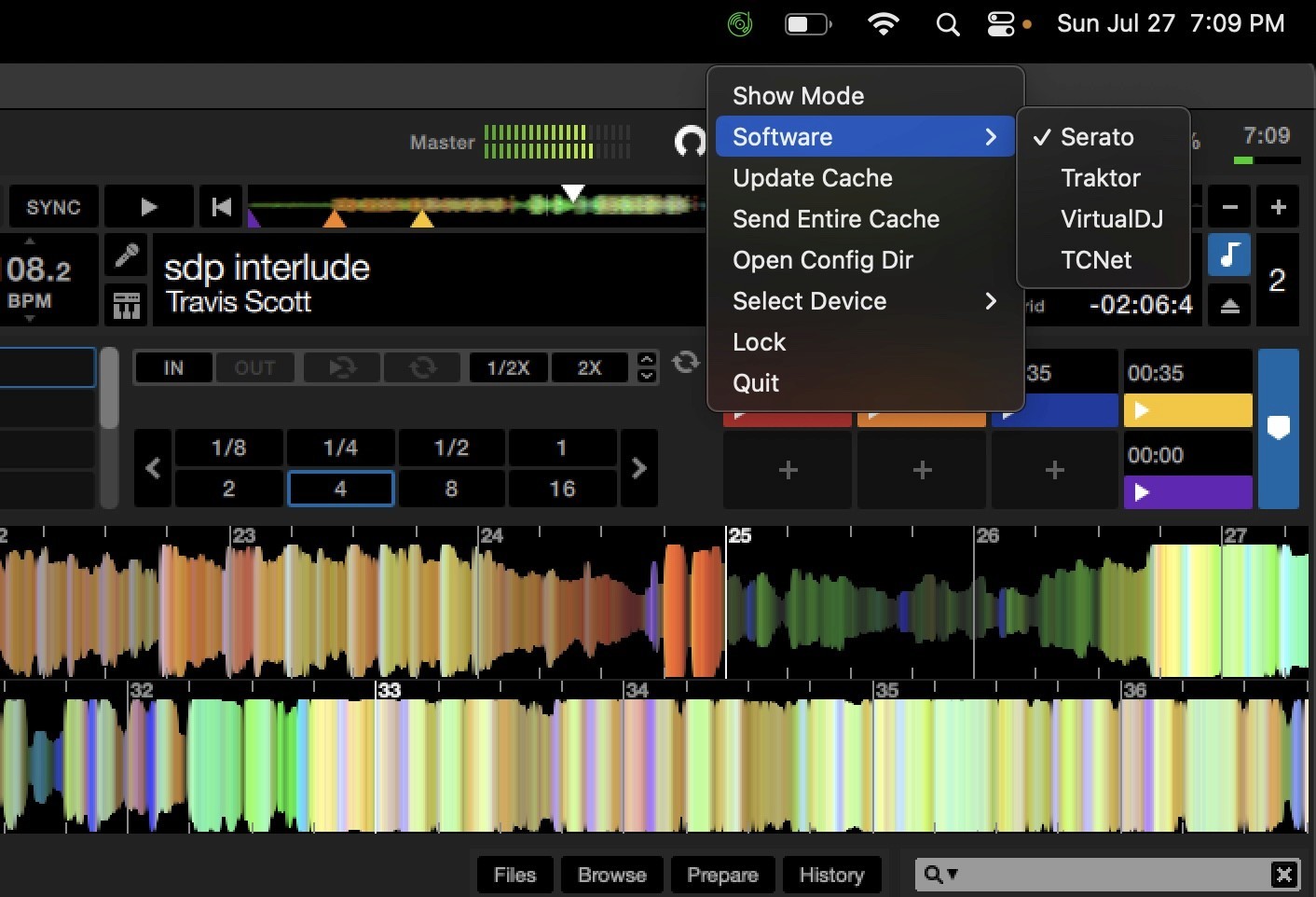Clear the search with X button
1316x897 pixels.
[1283, 875]
